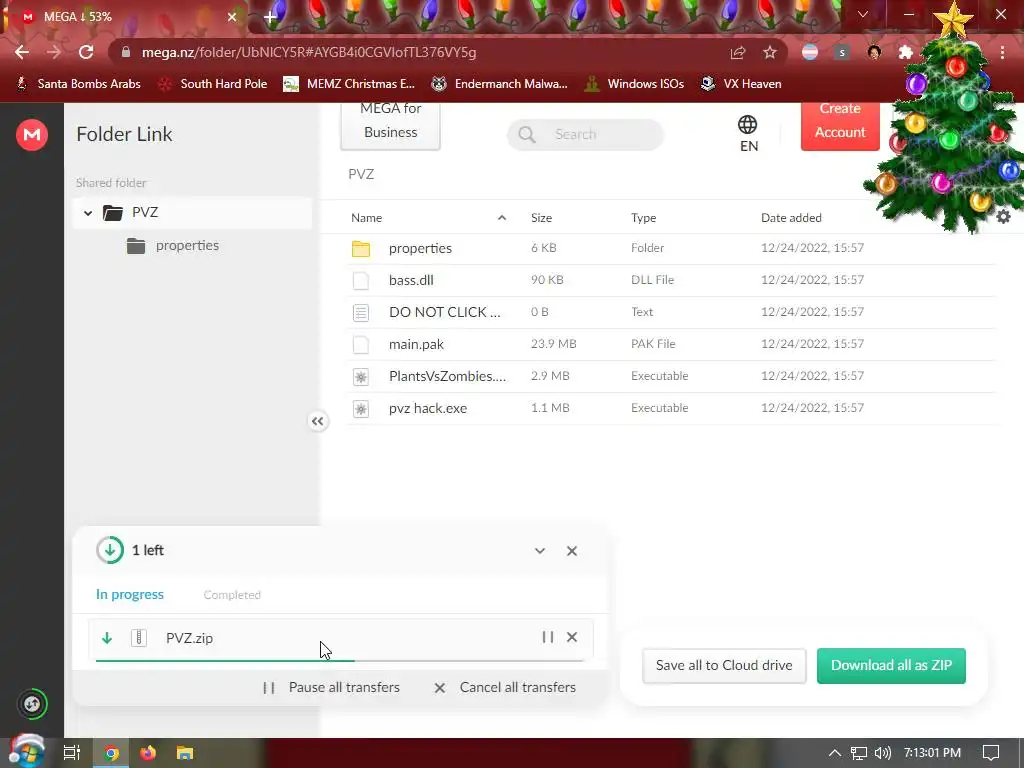Select PVZ folder in tree
This screenshot has width=1024, height=768.
coord(192,213)
